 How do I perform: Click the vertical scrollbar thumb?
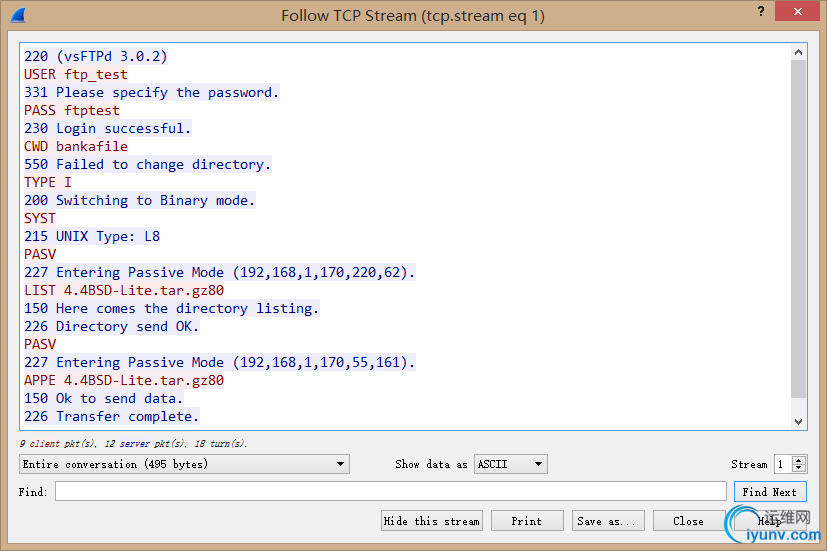(x=799, y=229)
